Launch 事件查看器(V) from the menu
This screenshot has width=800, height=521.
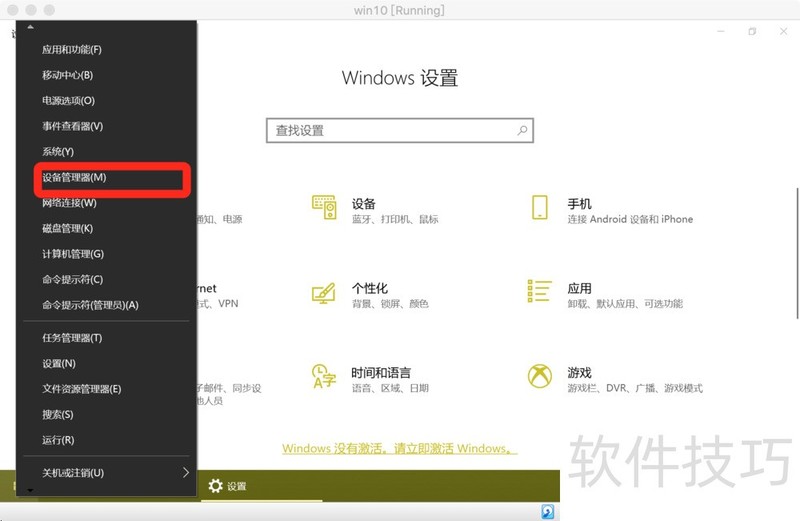click(106, 126)
